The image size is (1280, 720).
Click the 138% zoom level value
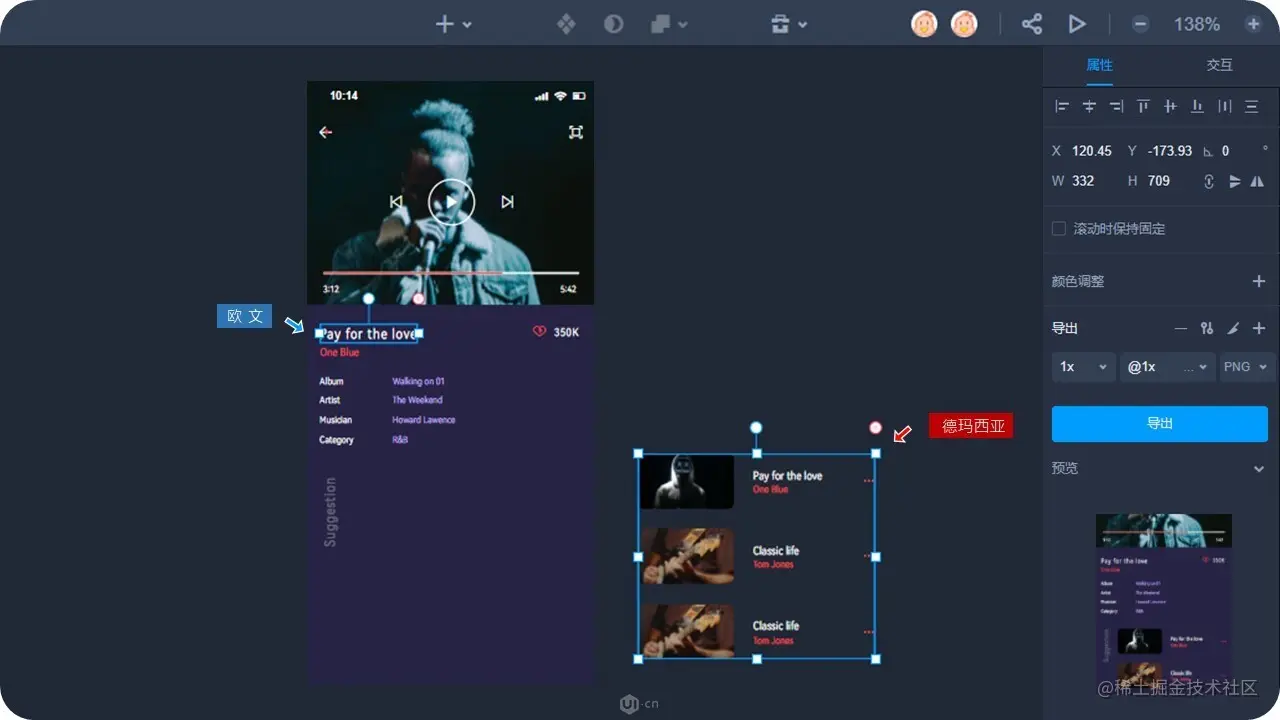(1197, 24)
